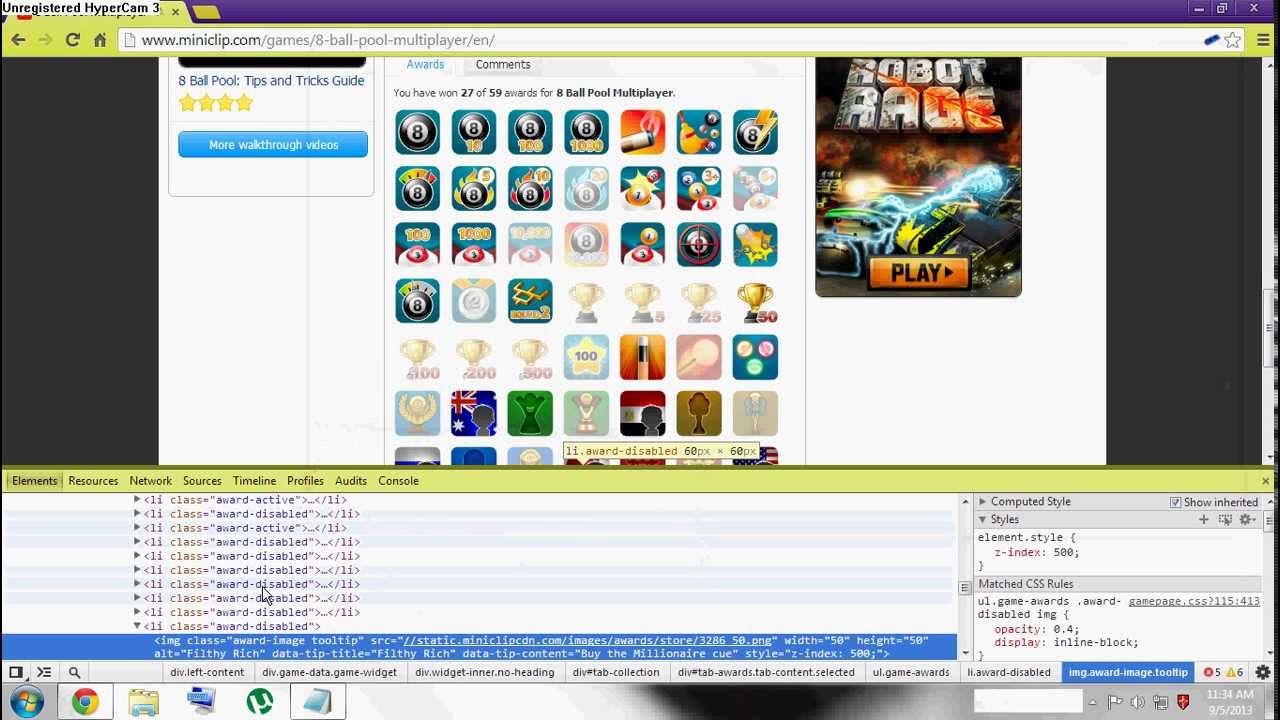1280x720 pixels.
Task: Expand the Computed Style section
Action: pyautogui.click(x=983, y=502)
